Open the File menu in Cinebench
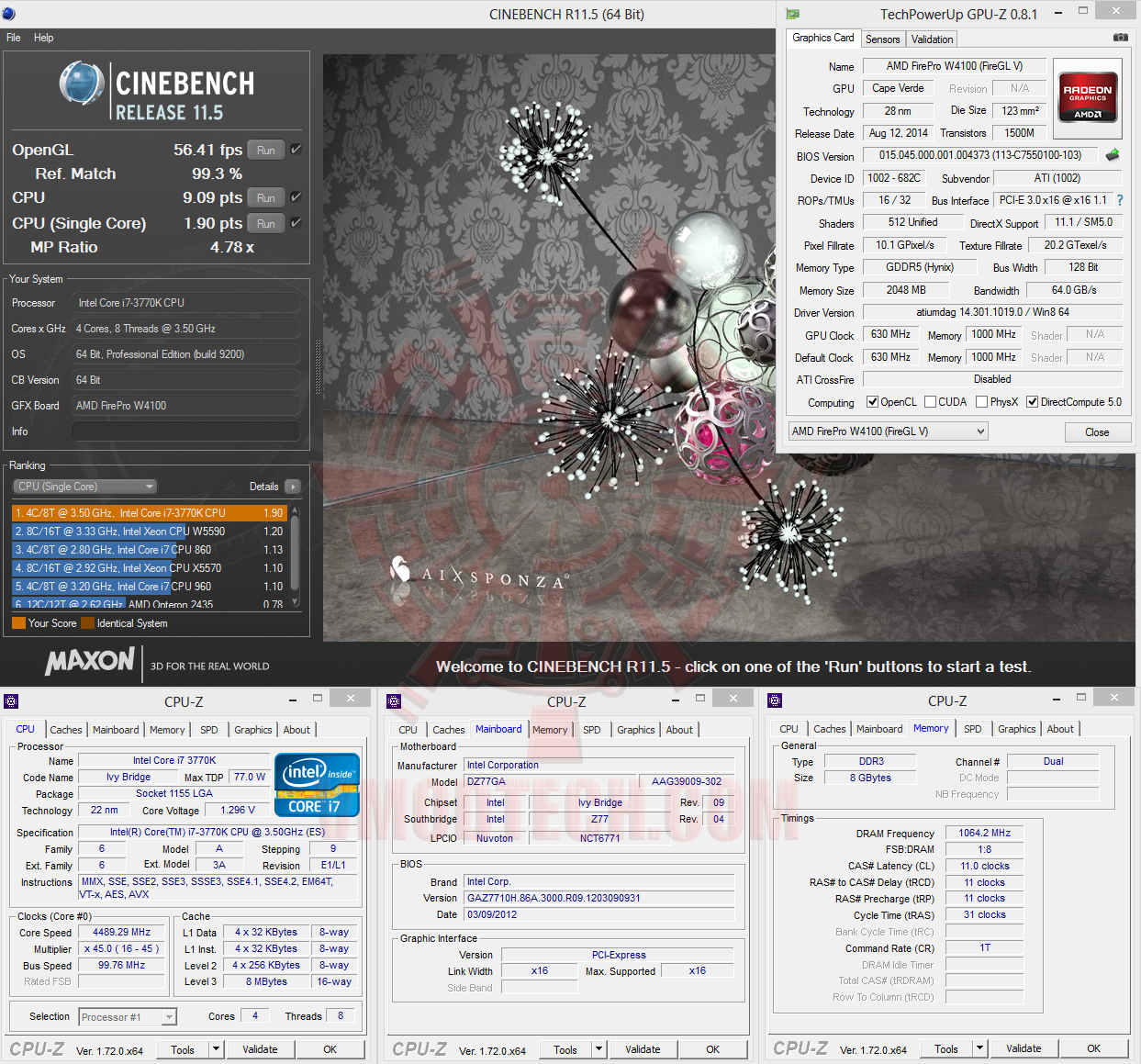 coord(14,38)
